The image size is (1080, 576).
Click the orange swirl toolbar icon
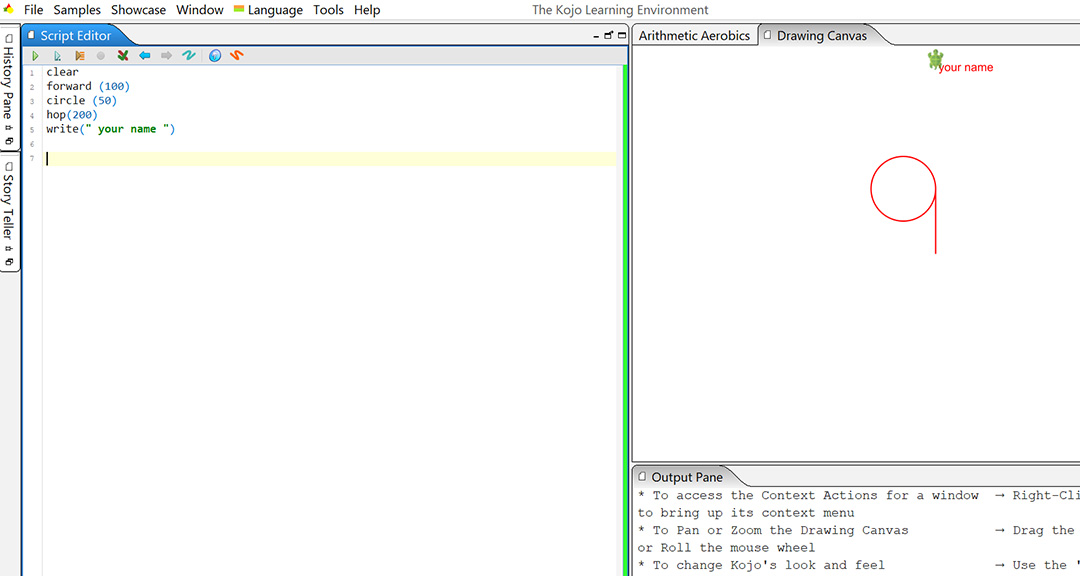[237, 56]
